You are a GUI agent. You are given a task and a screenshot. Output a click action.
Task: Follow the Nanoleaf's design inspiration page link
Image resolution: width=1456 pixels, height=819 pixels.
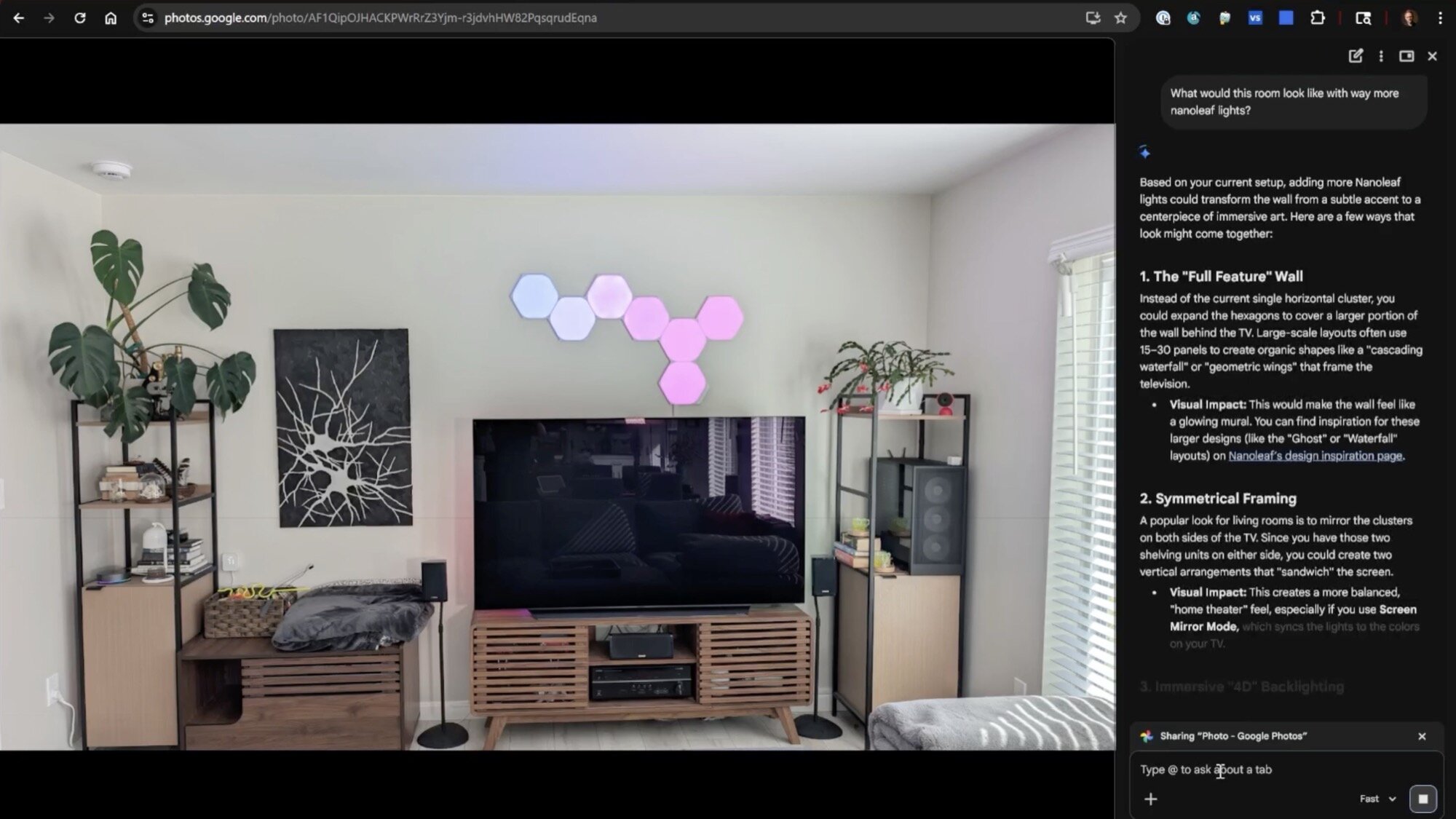1315,455
